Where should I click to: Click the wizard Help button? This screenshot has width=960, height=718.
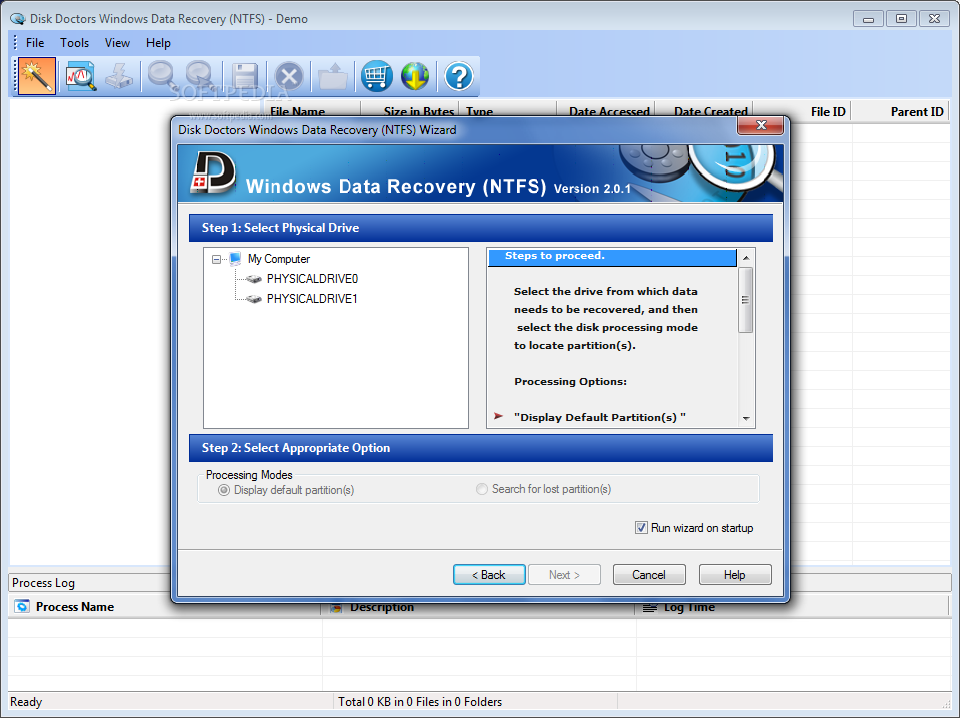(735, 575)
